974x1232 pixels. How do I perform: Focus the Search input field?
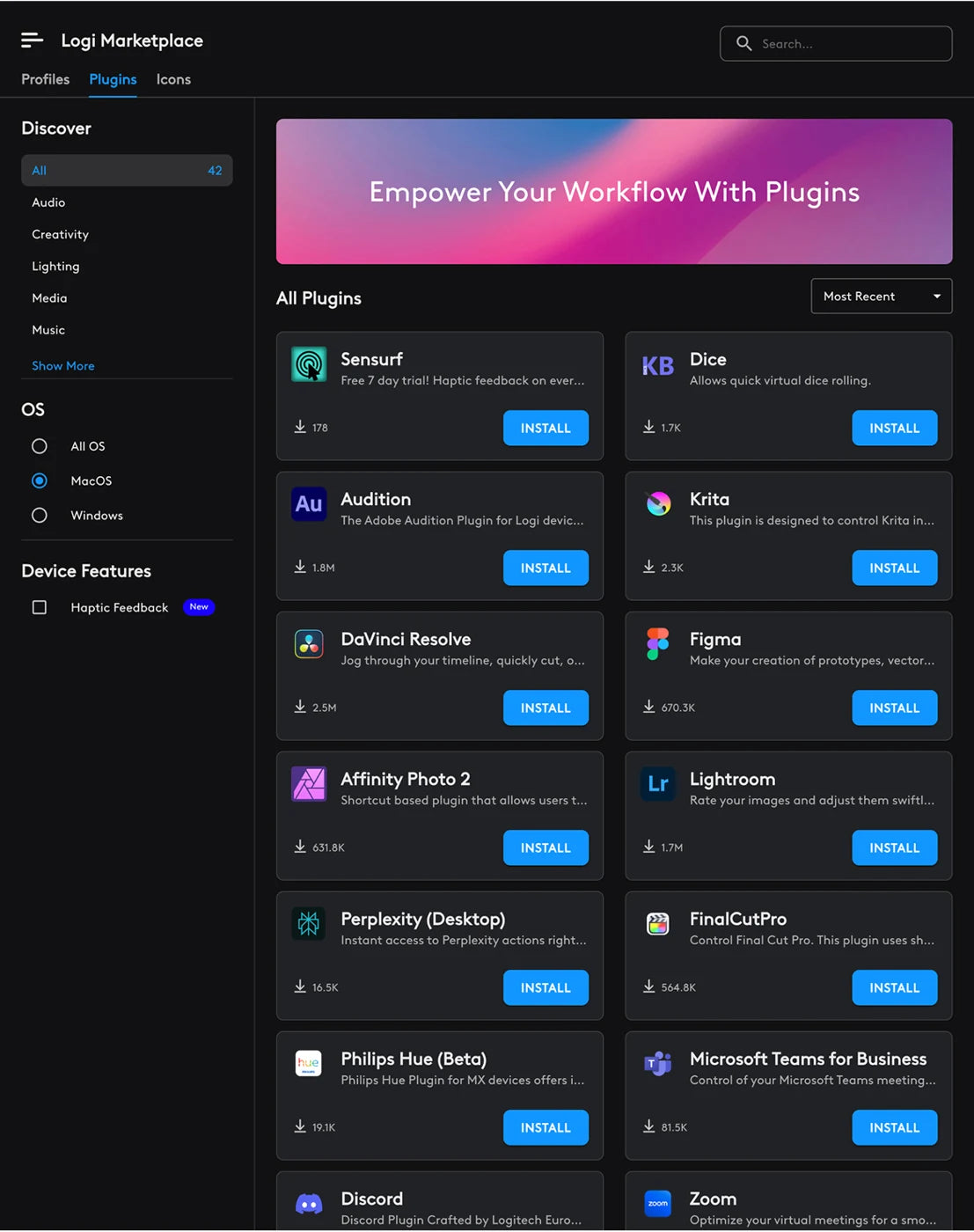pyautogui.click(x=836, y=43)
